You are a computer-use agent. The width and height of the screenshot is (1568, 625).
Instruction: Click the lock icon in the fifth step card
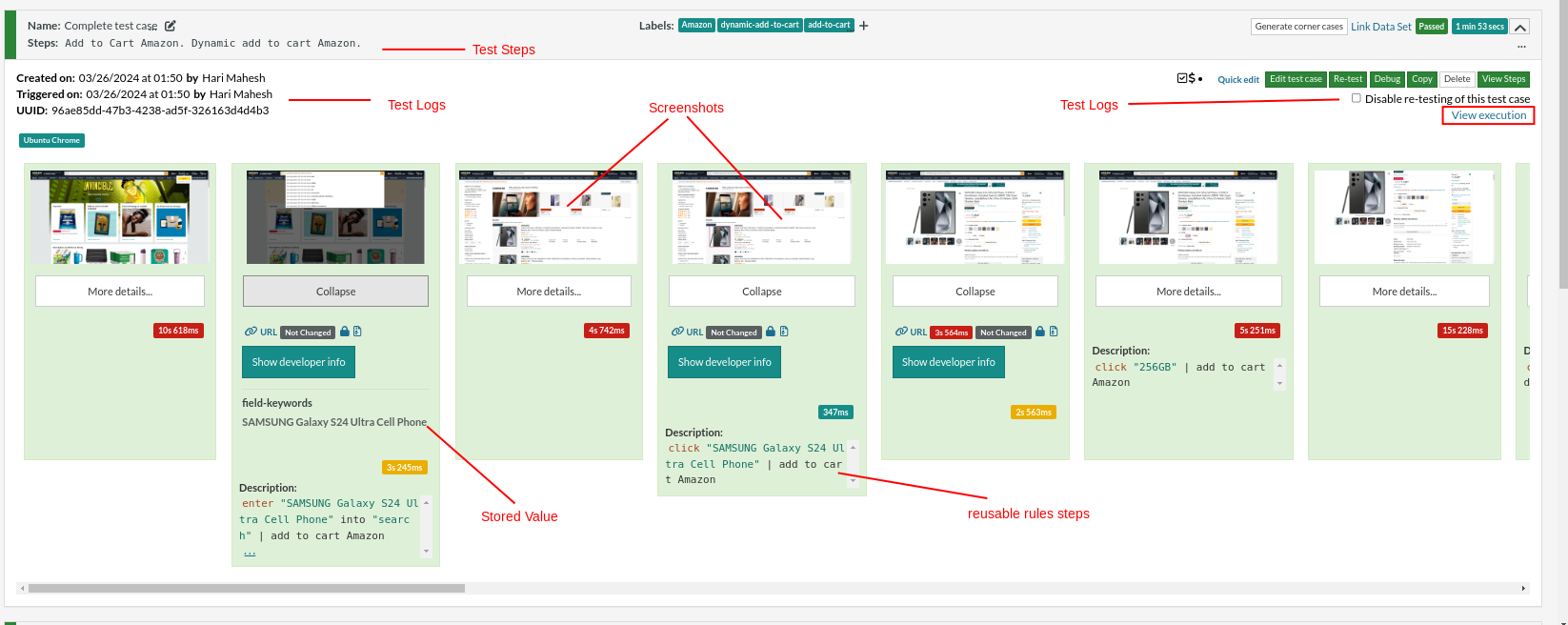point(1040,332)
